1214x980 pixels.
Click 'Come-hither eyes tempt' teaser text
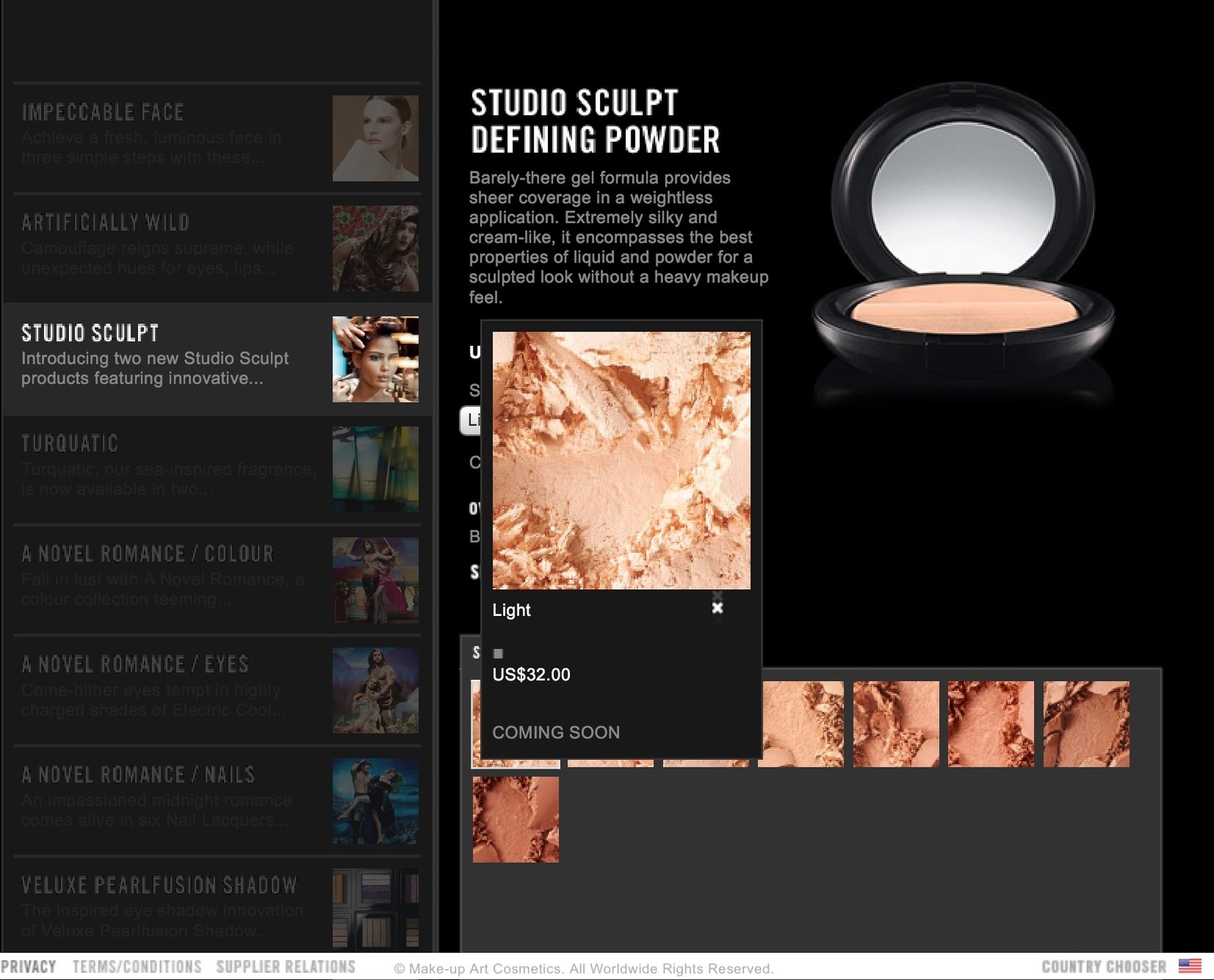154,700
